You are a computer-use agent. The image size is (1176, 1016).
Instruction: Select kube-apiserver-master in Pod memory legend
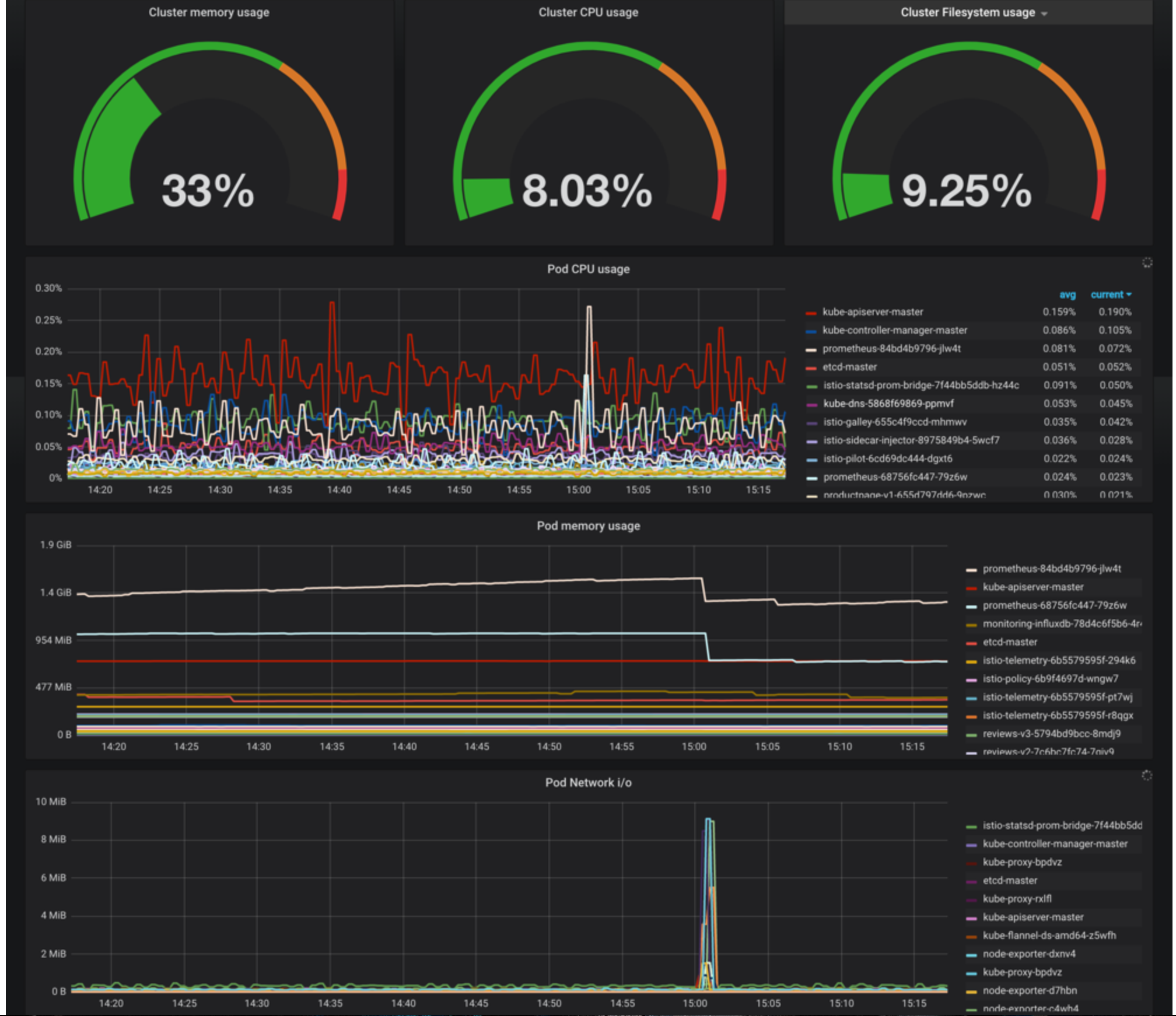click(1033, 587)
